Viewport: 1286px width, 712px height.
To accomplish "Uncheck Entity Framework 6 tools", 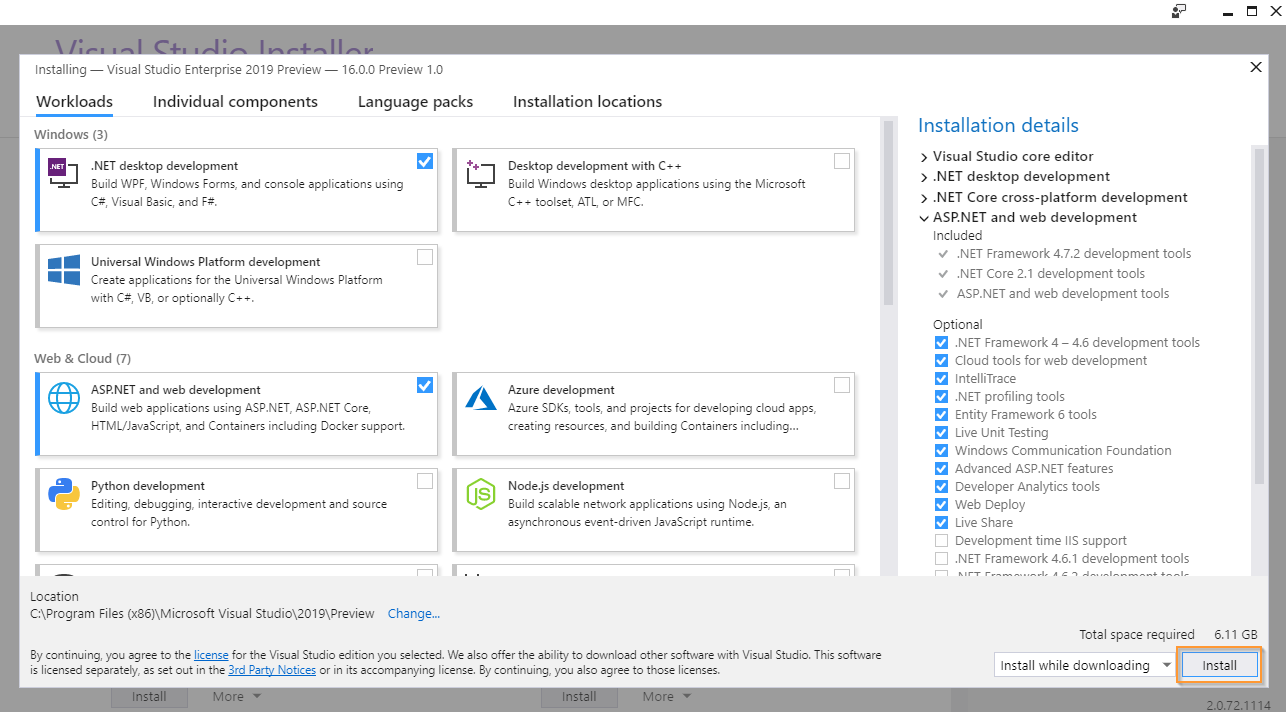I will (x=941, y=415).
